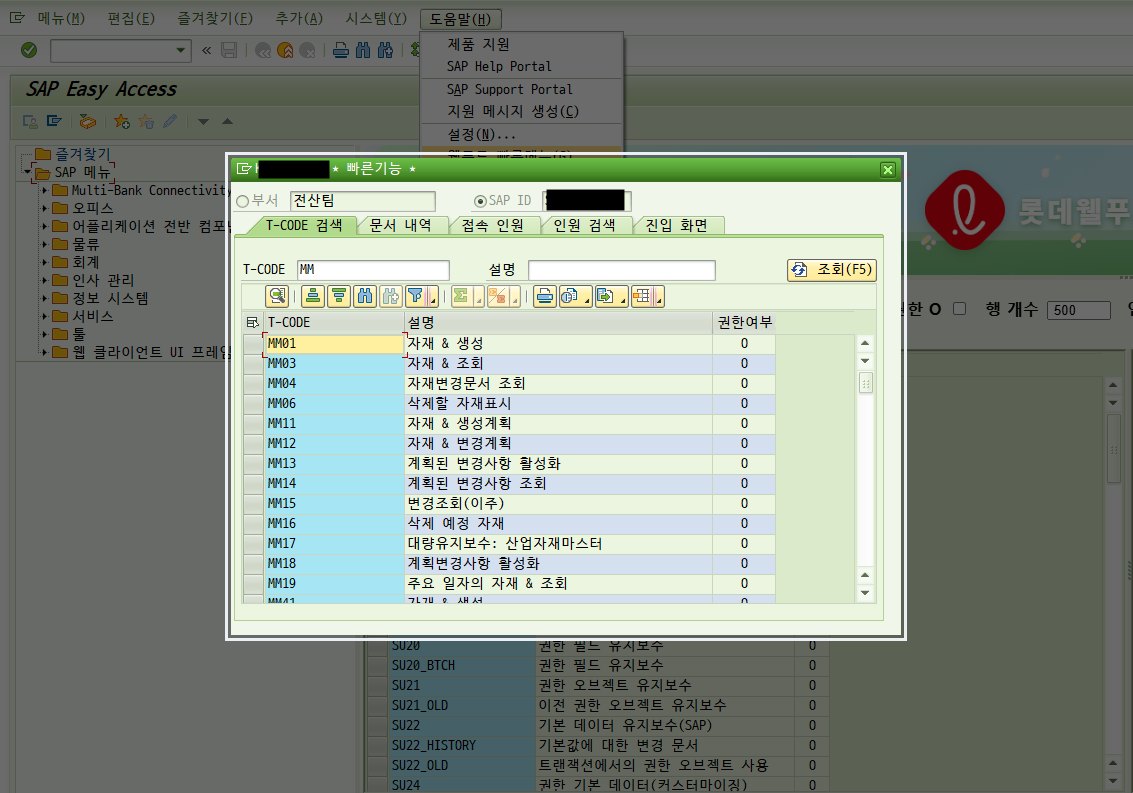
Task: Open Find binoculars in the dialog toolbar
Action: pos(365,296)
